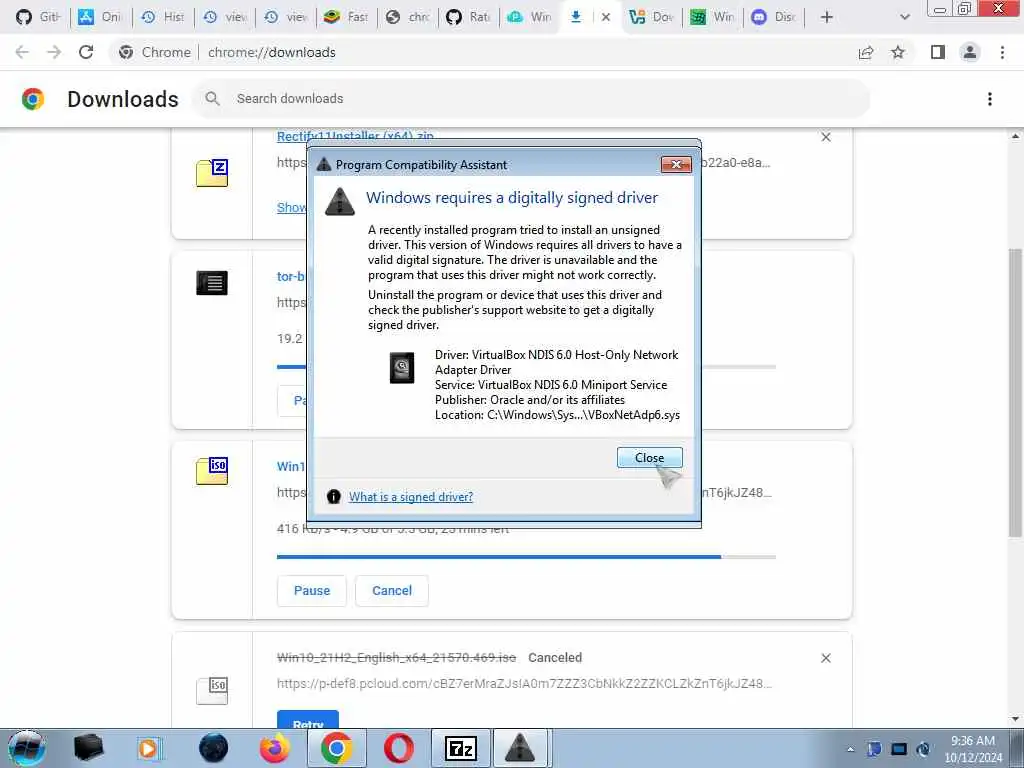Click the info icon next to signed driver link
This screenshot has height=768, width=1024.
[334, 496]
